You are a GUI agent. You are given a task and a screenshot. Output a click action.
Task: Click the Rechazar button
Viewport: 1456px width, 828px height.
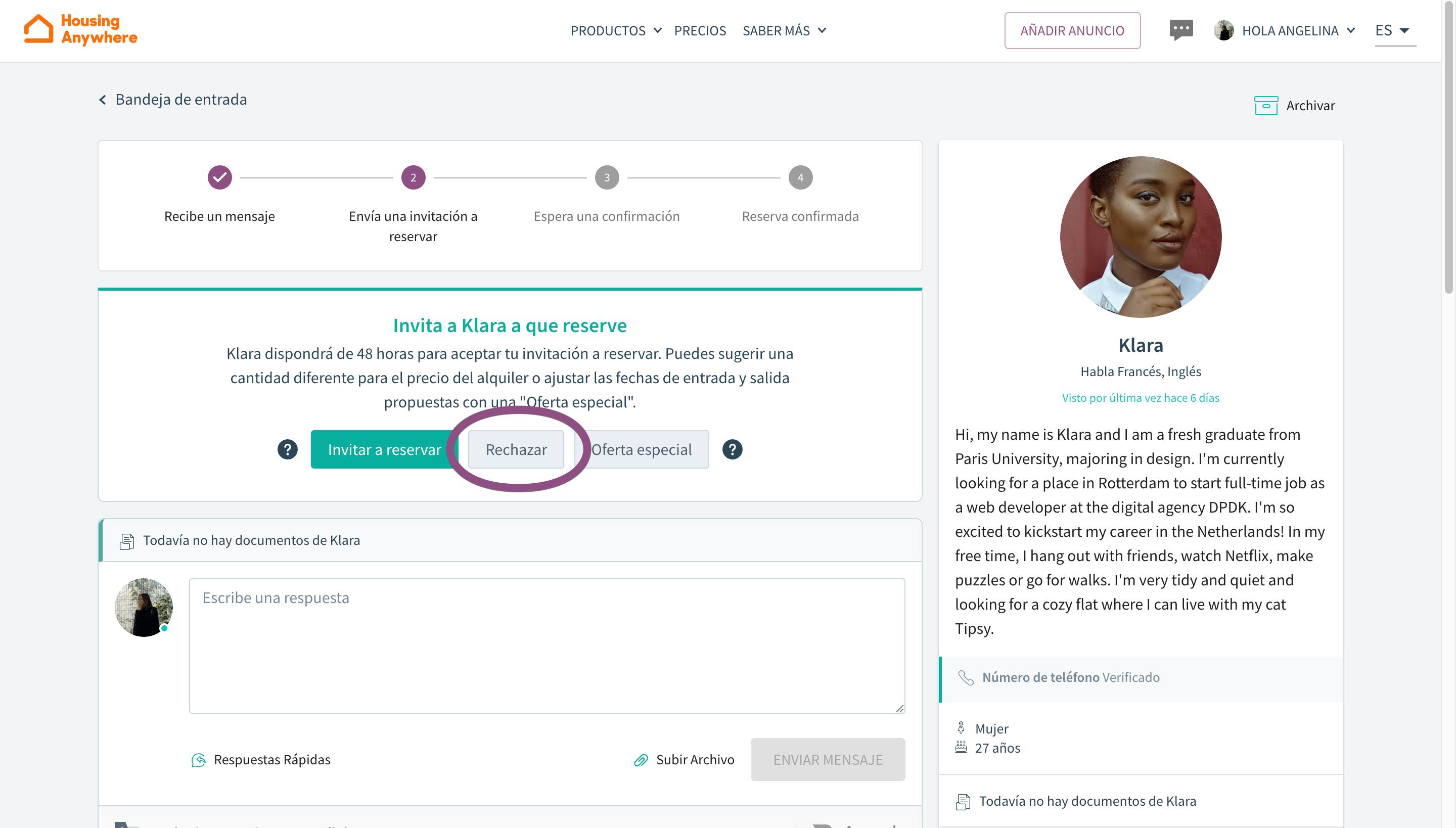click(516, 449)
